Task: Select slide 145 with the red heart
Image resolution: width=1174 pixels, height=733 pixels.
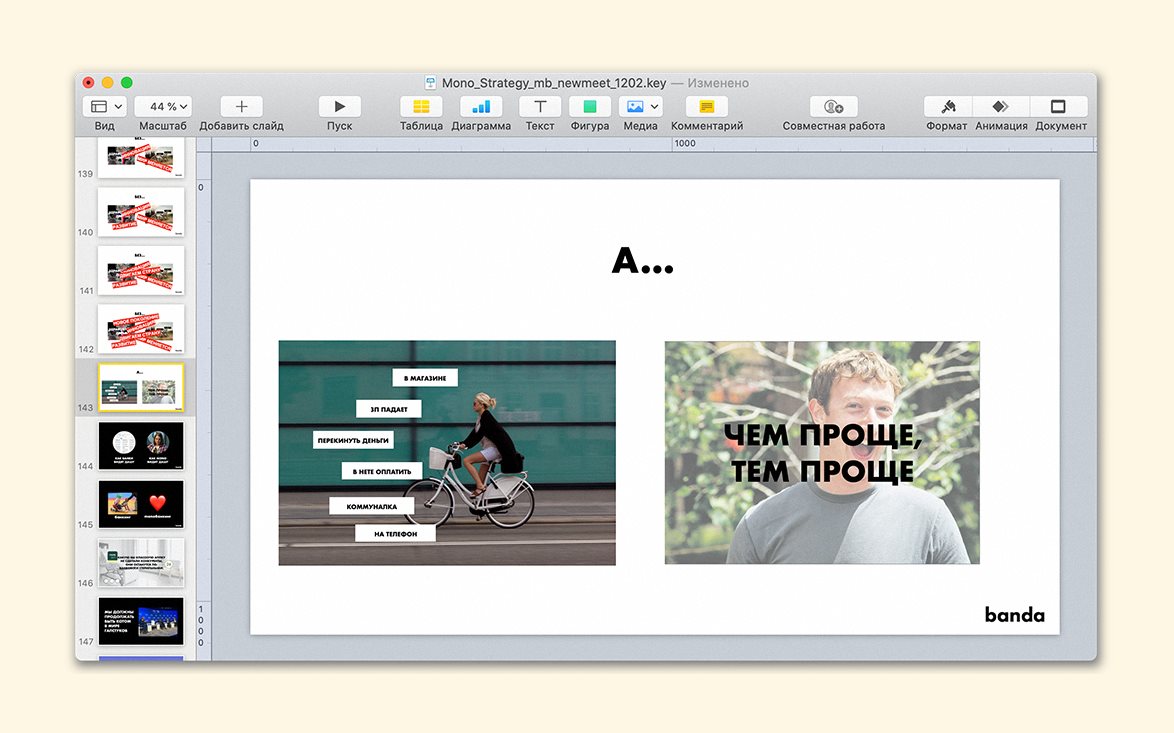Action: 141,504
